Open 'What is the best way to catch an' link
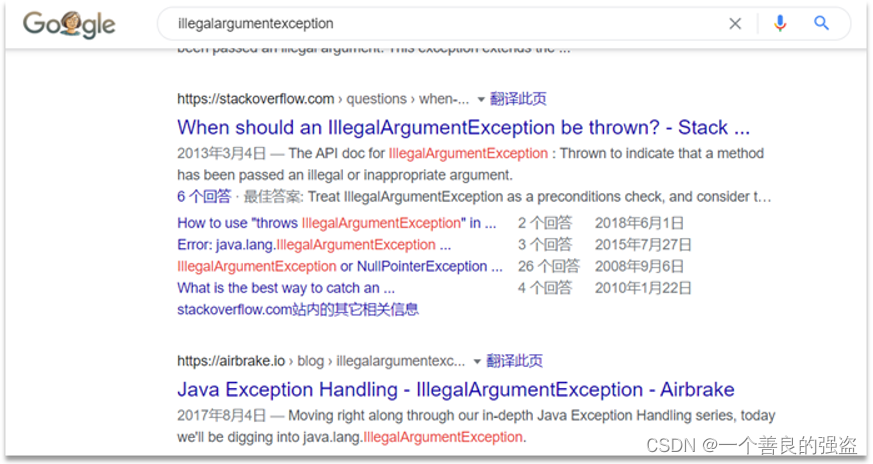Screen dimensions: 873x464 click(x=286, y=288)
